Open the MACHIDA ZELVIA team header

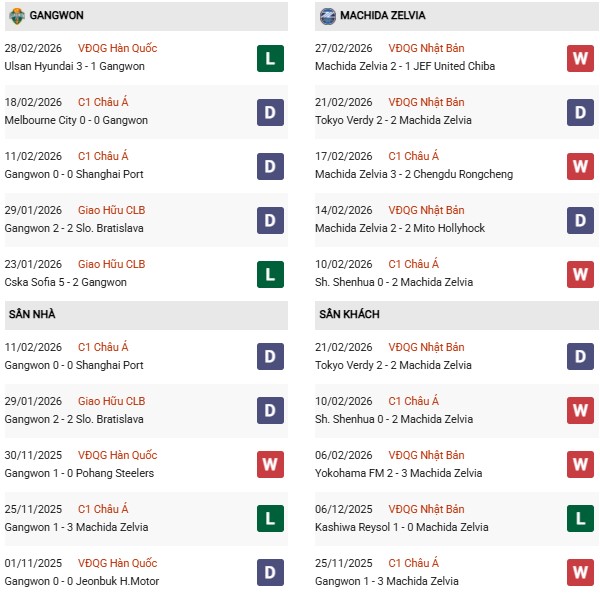pos(382,16)
